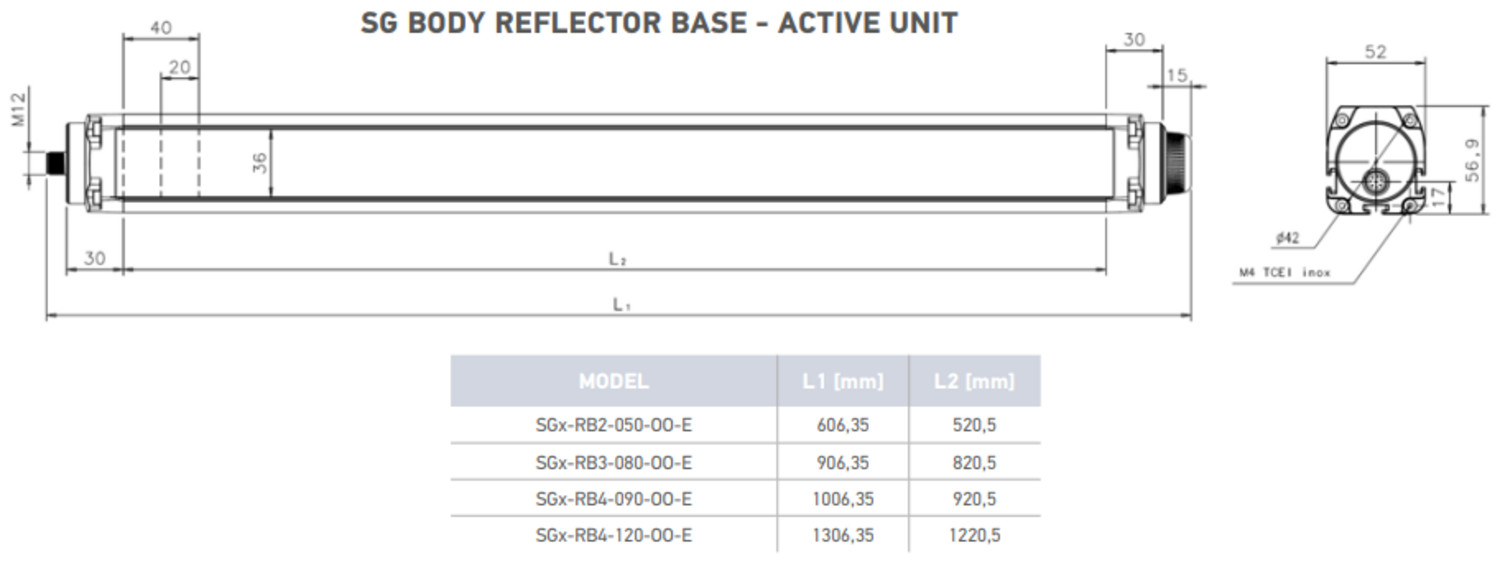
Task: Click the 906,35 L1 value
Action: (843, 462)
